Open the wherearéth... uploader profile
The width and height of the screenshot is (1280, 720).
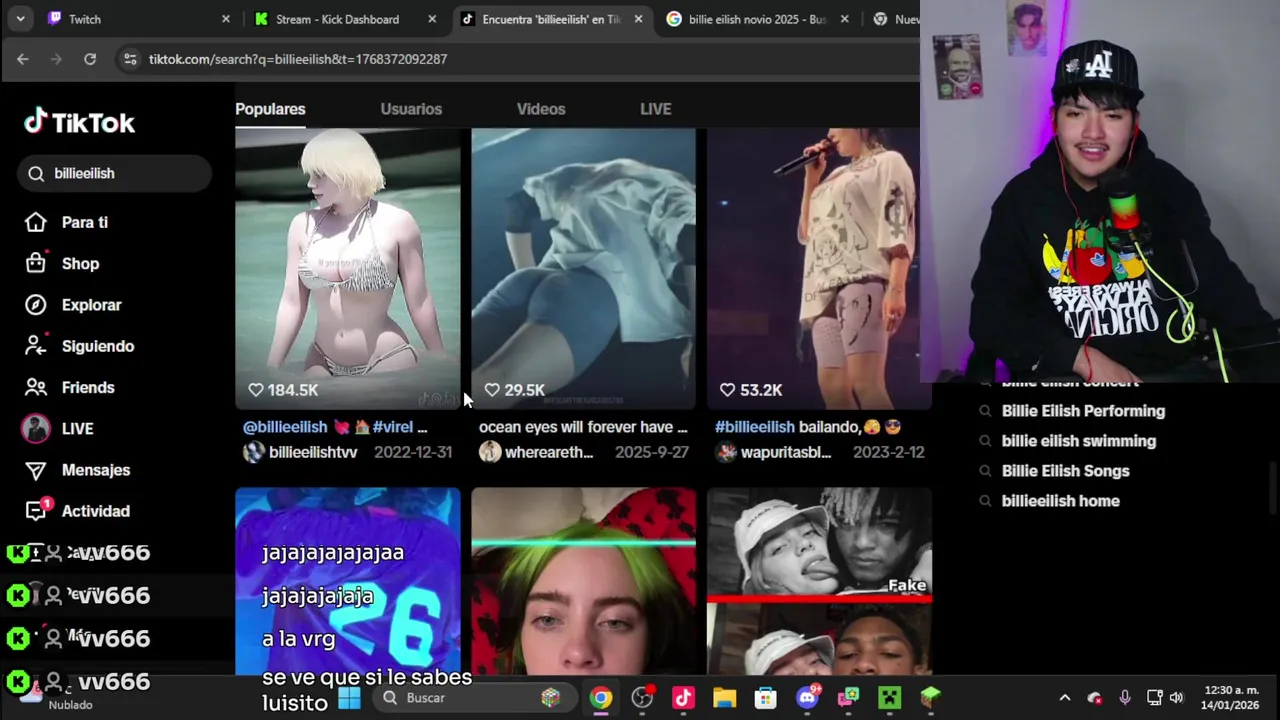[549, 452]
